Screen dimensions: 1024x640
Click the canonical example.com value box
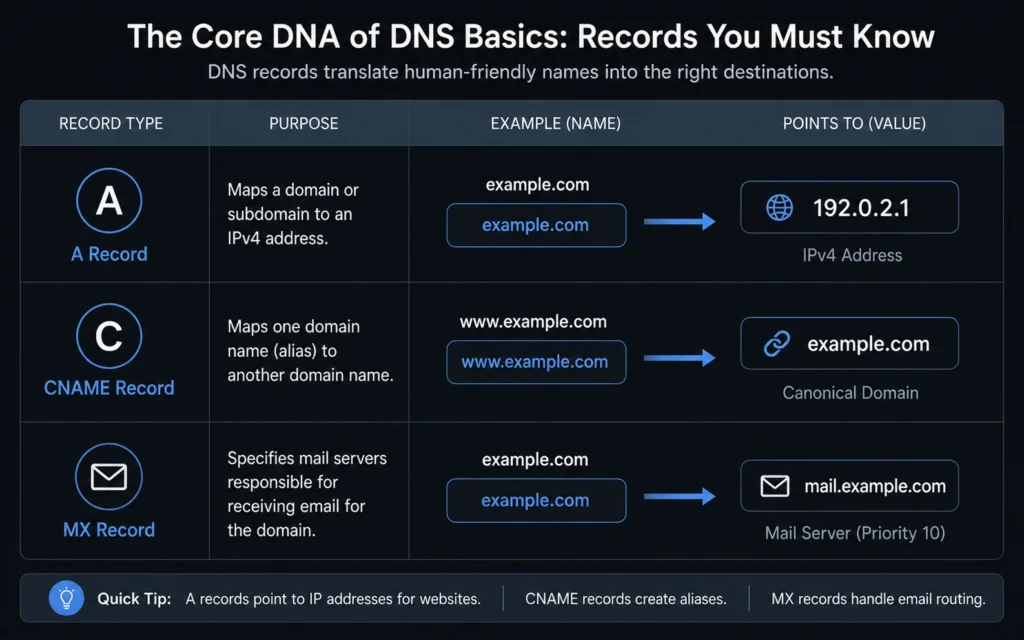tap(850, 344)
